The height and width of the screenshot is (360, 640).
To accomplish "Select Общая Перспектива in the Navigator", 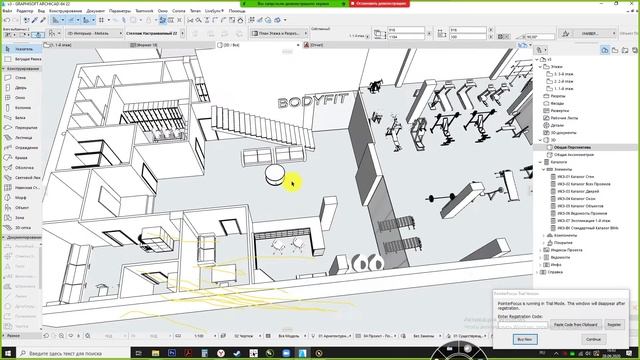I will click(572, 147).
